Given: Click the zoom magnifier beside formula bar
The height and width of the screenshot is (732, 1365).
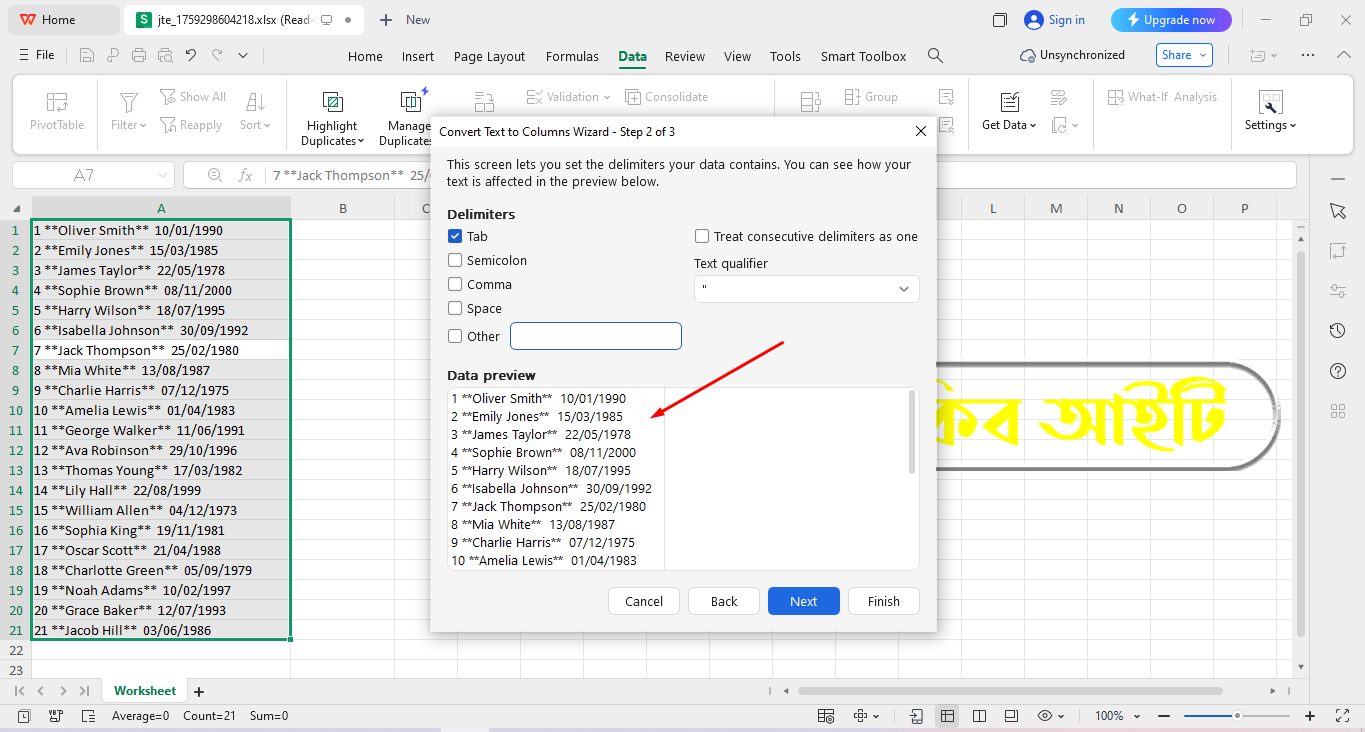Looking at the screenshot, I should pos(214,175).
